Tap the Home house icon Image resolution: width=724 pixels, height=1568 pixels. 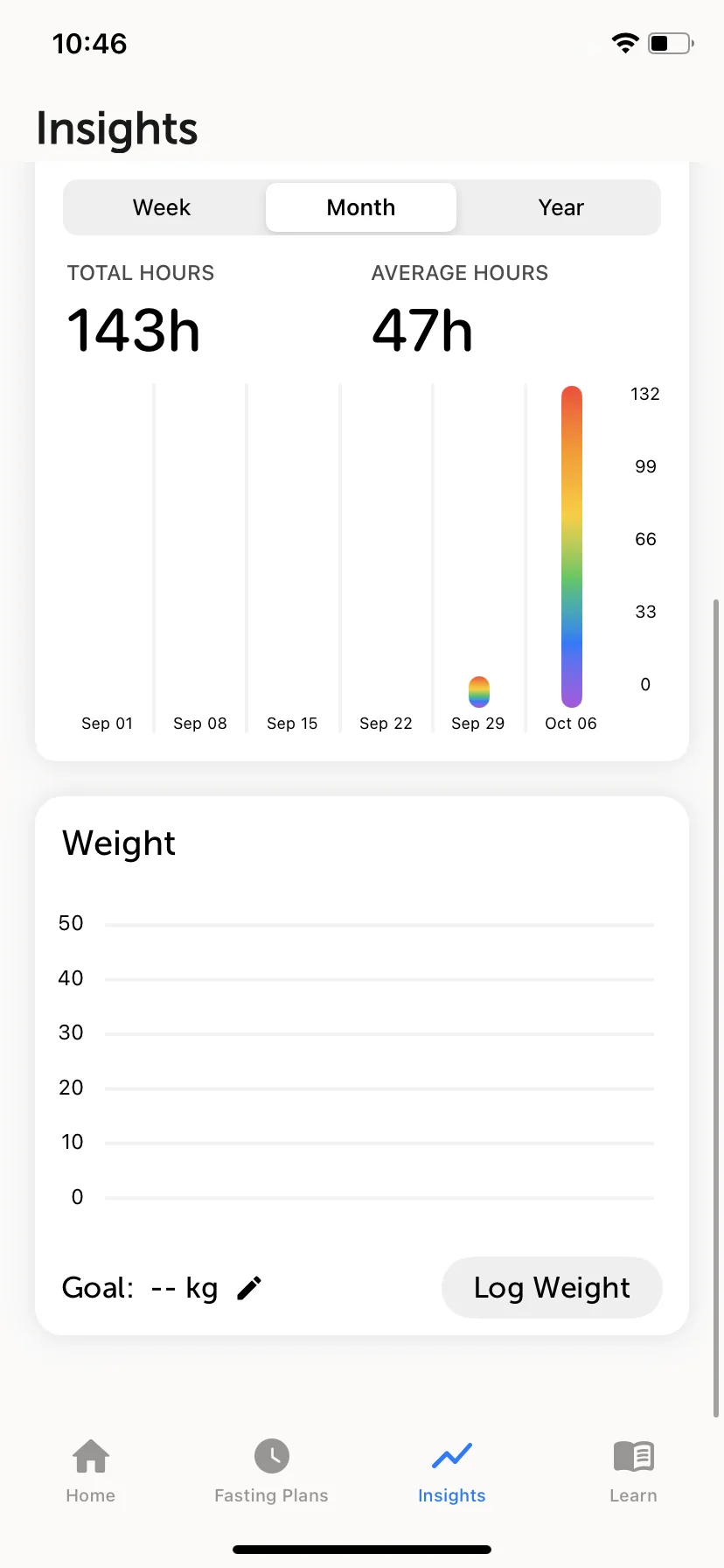pos(91,1456)
